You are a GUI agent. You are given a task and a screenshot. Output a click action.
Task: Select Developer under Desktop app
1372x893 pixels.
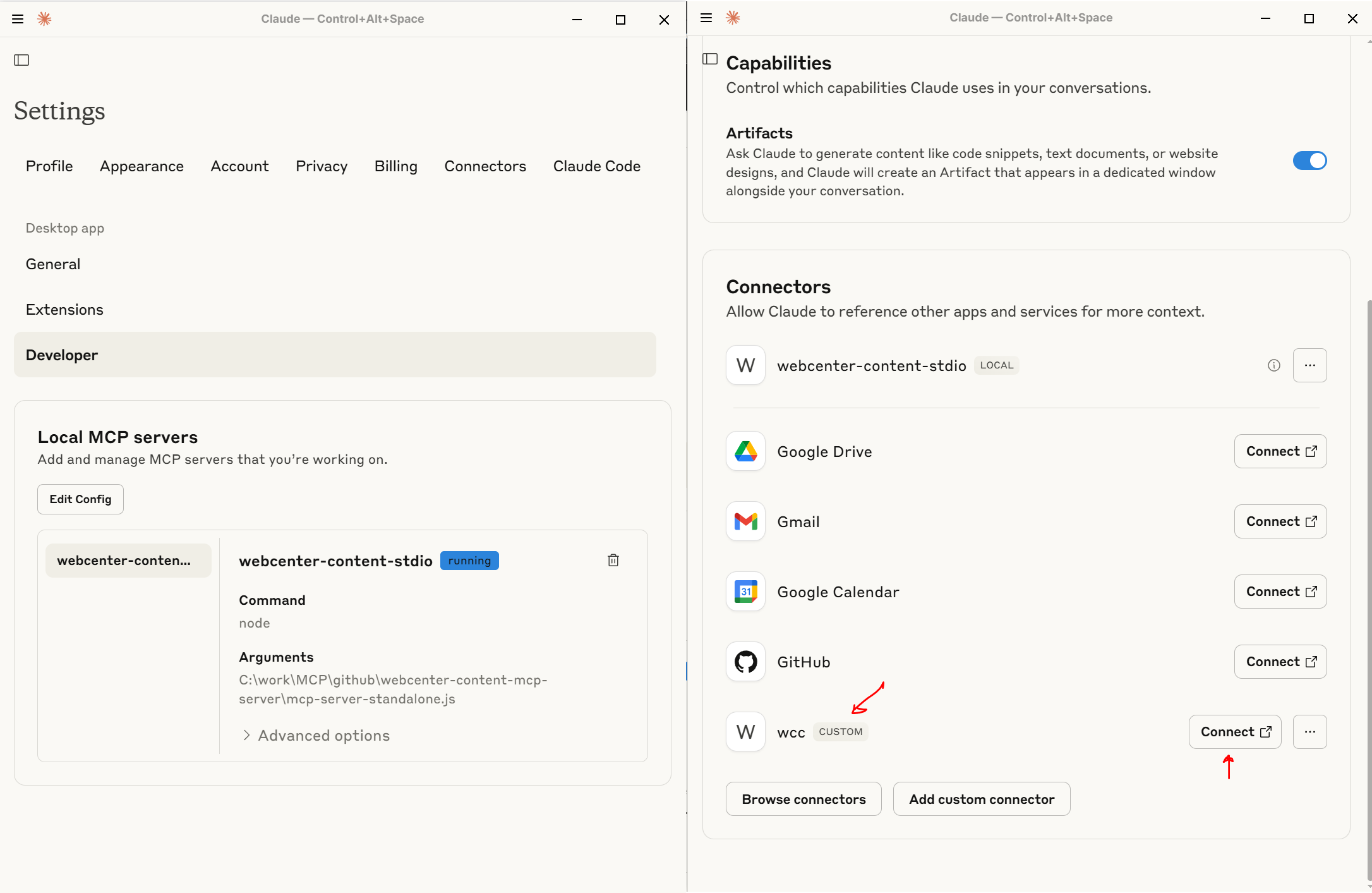tap(335, 355)
